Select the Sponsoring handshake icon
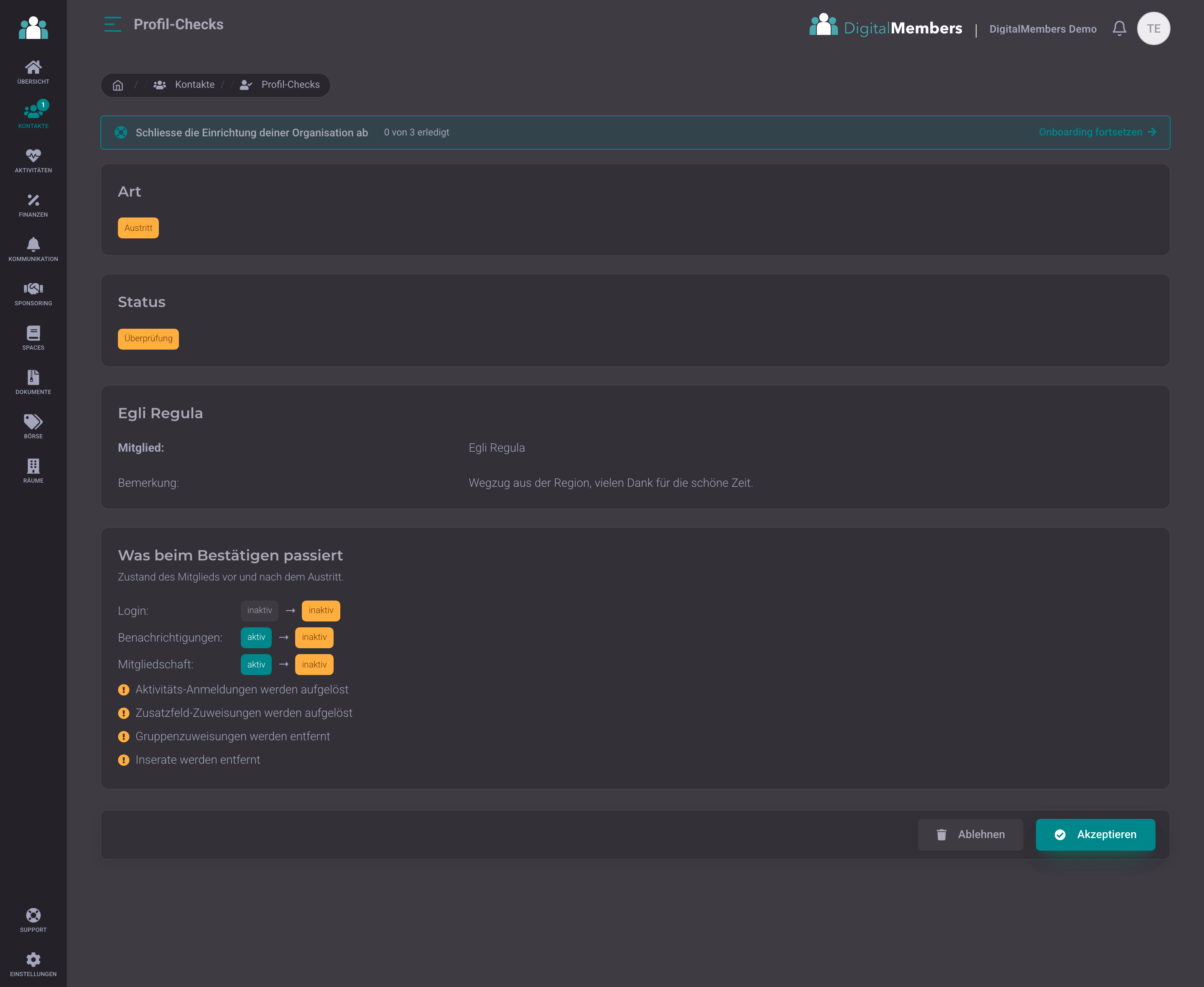 pyautogui.click(x=33, y=288)
